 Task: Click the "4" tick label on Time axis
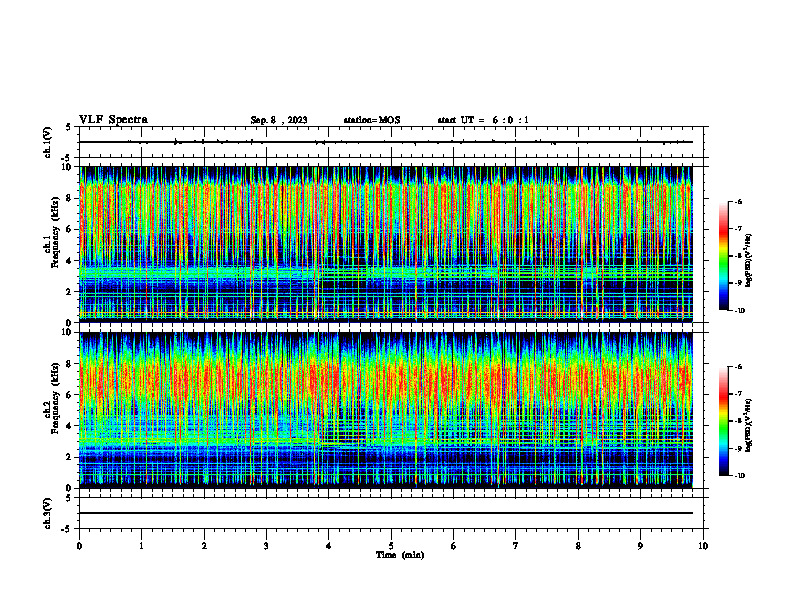click(x=329, y=546)
